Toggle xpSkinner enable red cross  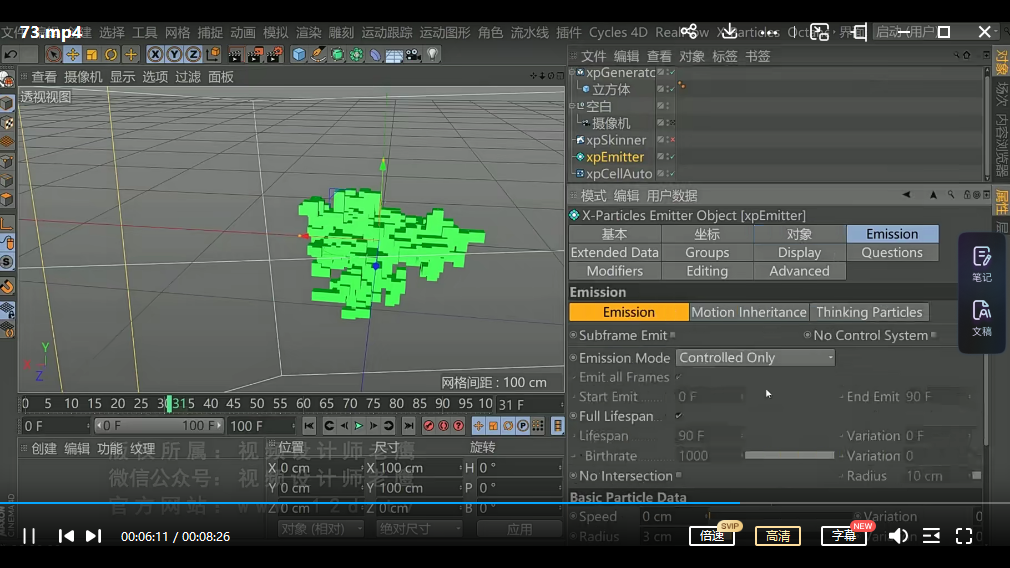click(671, 140)
